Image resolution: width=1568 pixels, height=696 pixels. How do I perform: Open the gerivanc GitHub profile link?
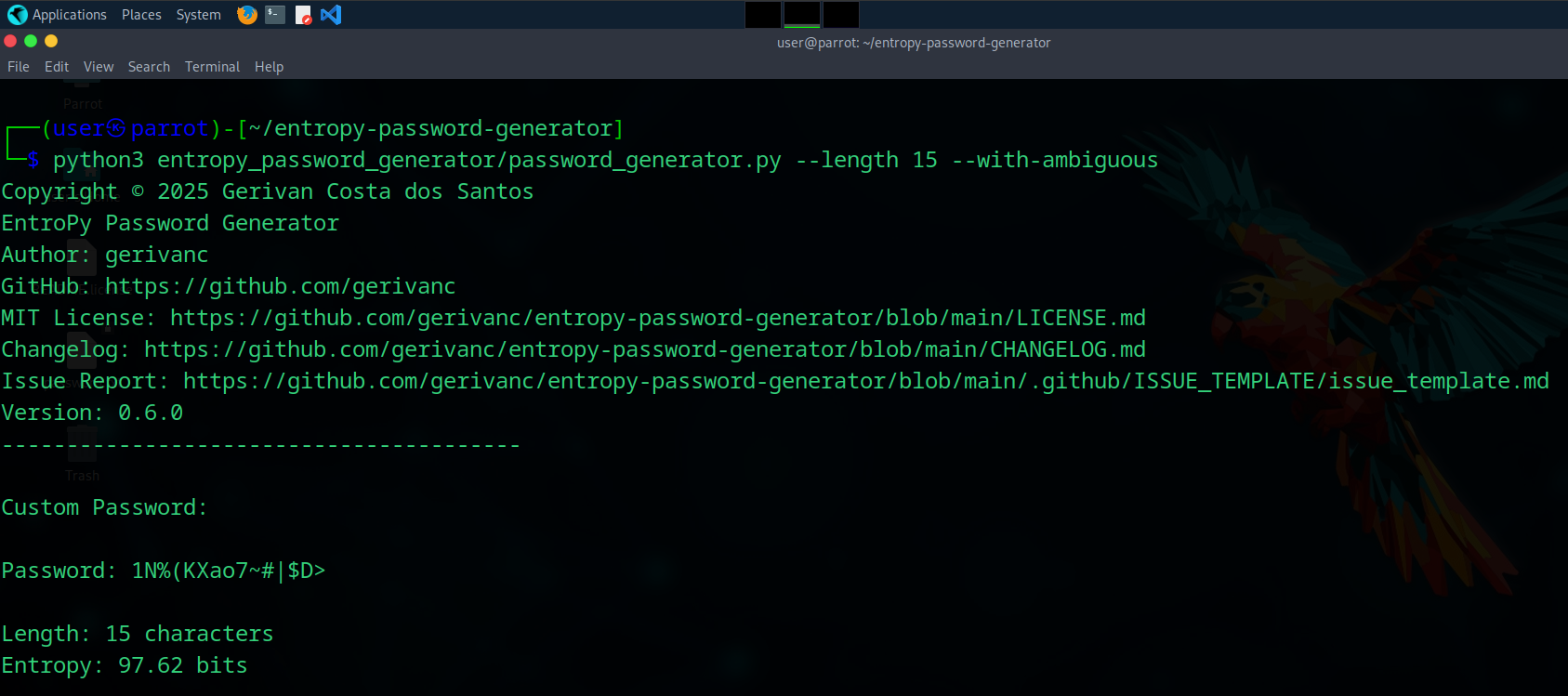(x=280, y=285)
